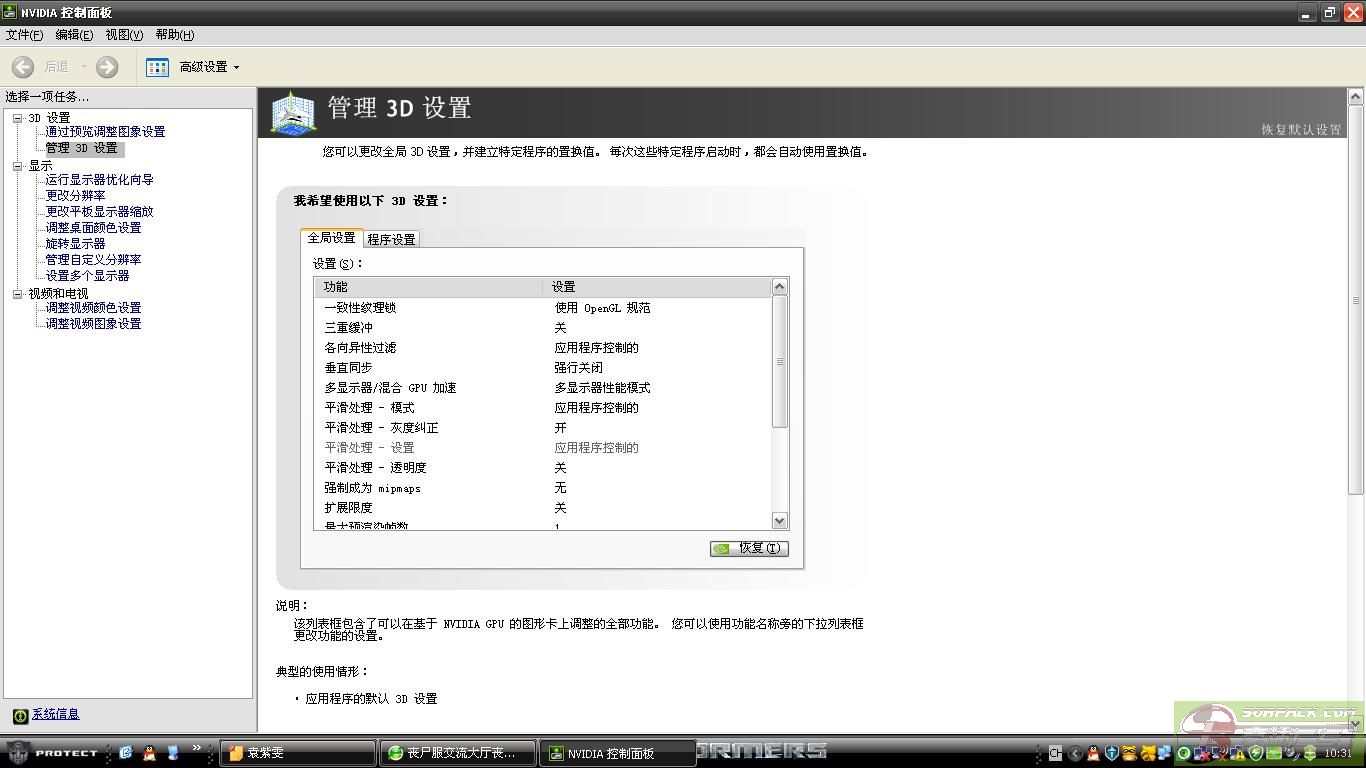Image resolution: width=1366 pixels, height=768 pixels.
Task: Switch to the 程序设置 tab
Action: point(391,239)
